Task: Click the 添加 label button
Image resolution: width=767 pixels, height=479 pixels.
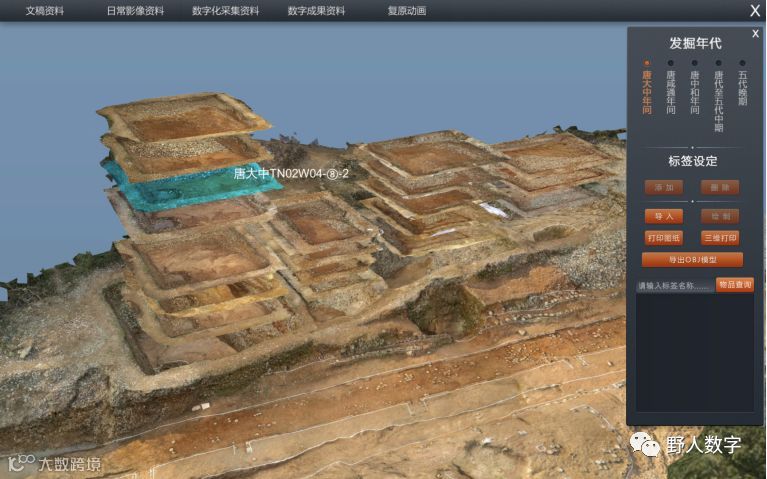Action: click(x=664, y=187)
